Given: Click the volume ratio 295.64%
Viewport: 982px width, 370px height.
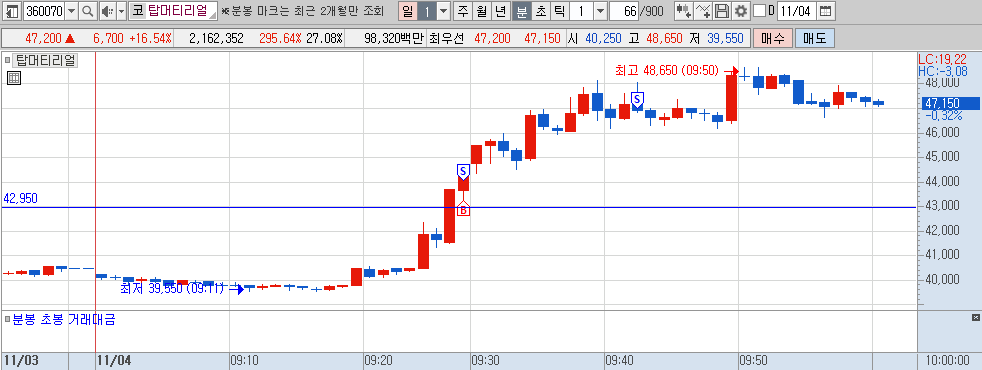Looking at the screenshot, I should [280, 38].
